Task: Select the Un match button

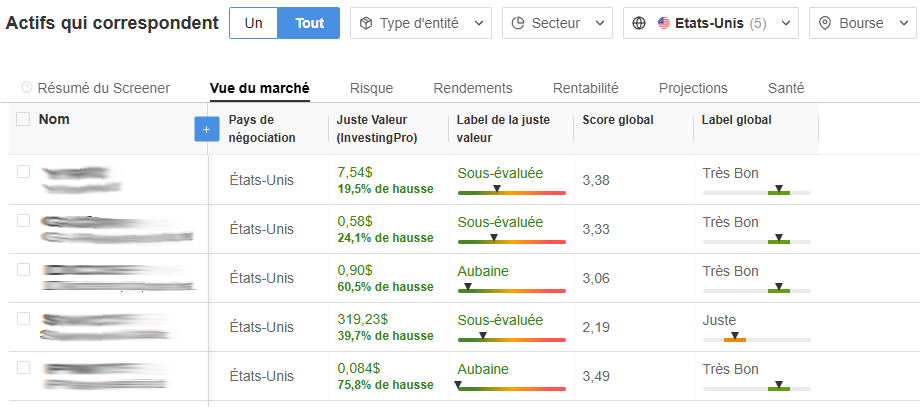Action: click(253, 23)
